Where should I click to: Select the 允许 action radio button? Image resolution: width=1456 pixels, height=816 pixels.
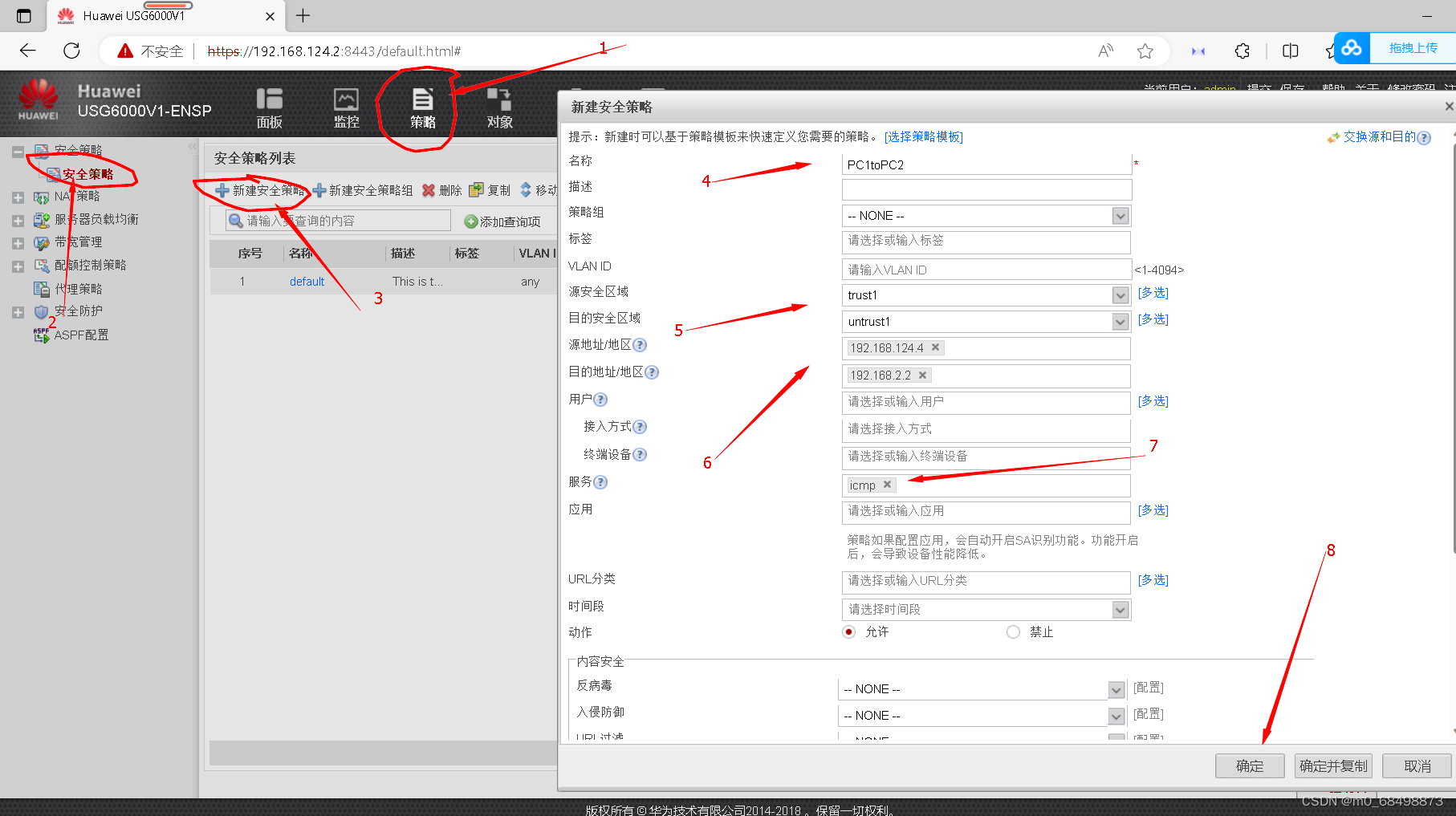coord(848,631)
